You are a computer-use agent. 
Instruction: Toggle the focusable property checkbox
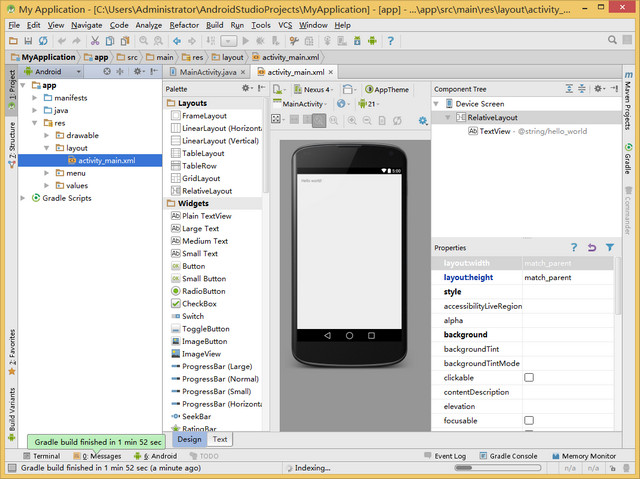tap(529, 421)
